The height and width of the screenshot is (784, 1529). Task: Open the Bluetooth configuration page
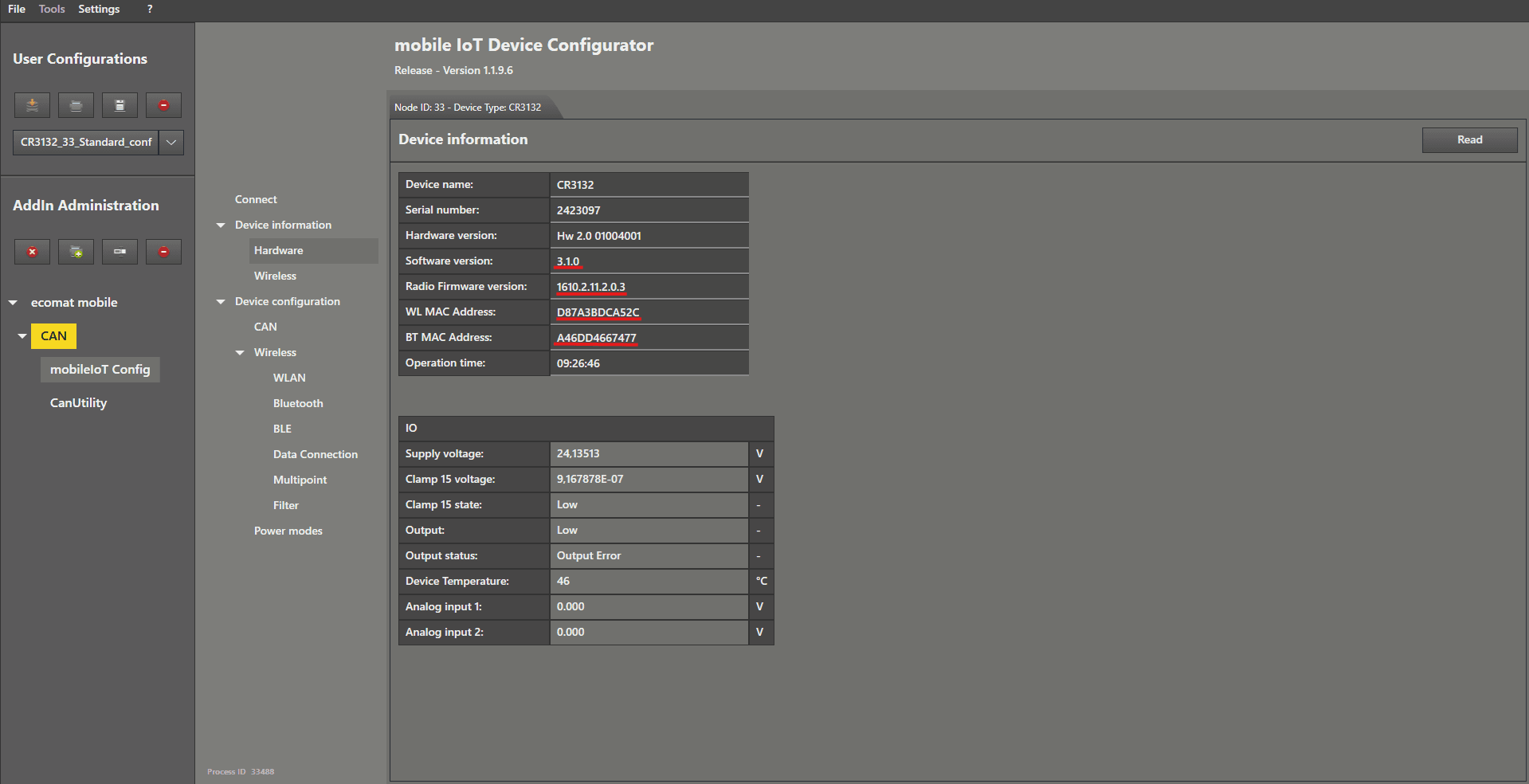pos(298,404)
